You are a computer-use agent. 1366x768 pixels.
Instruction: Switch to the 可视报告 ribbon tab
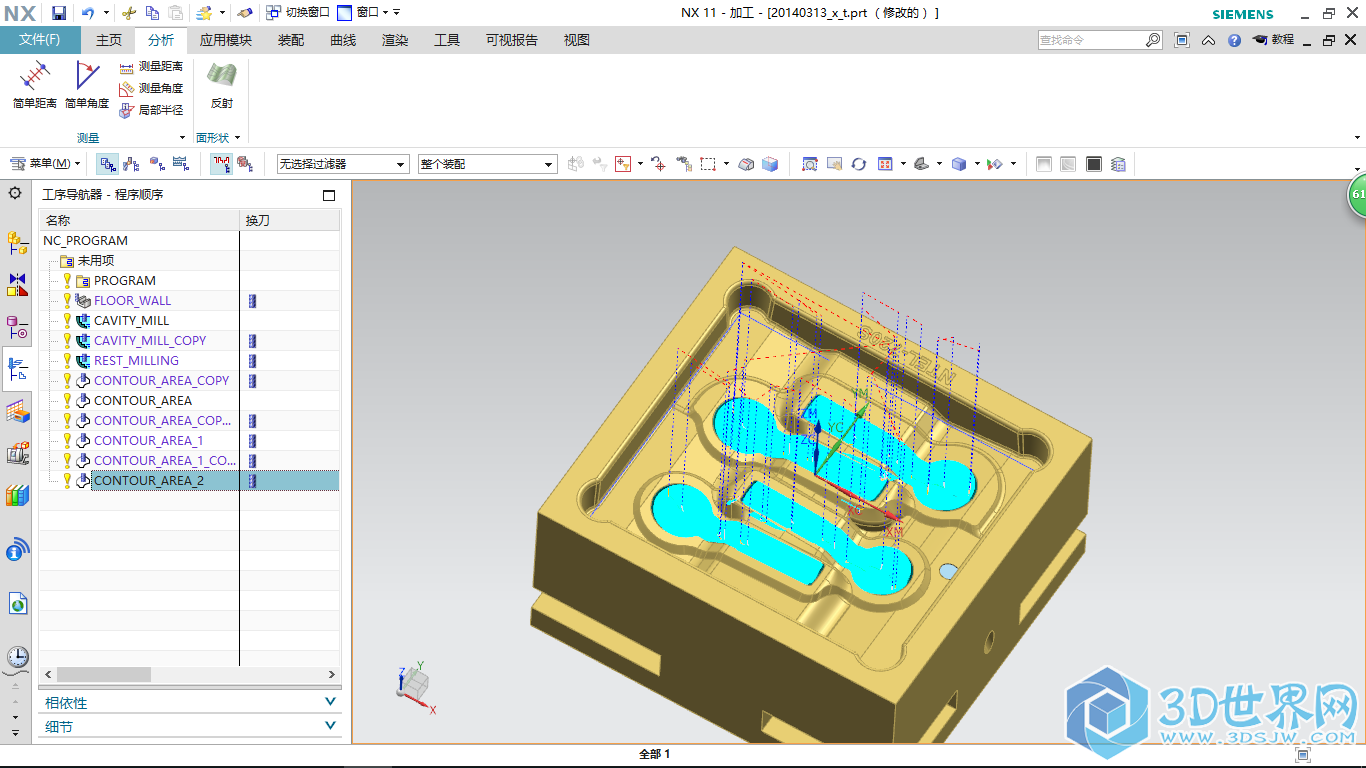[x=512, y=40]
